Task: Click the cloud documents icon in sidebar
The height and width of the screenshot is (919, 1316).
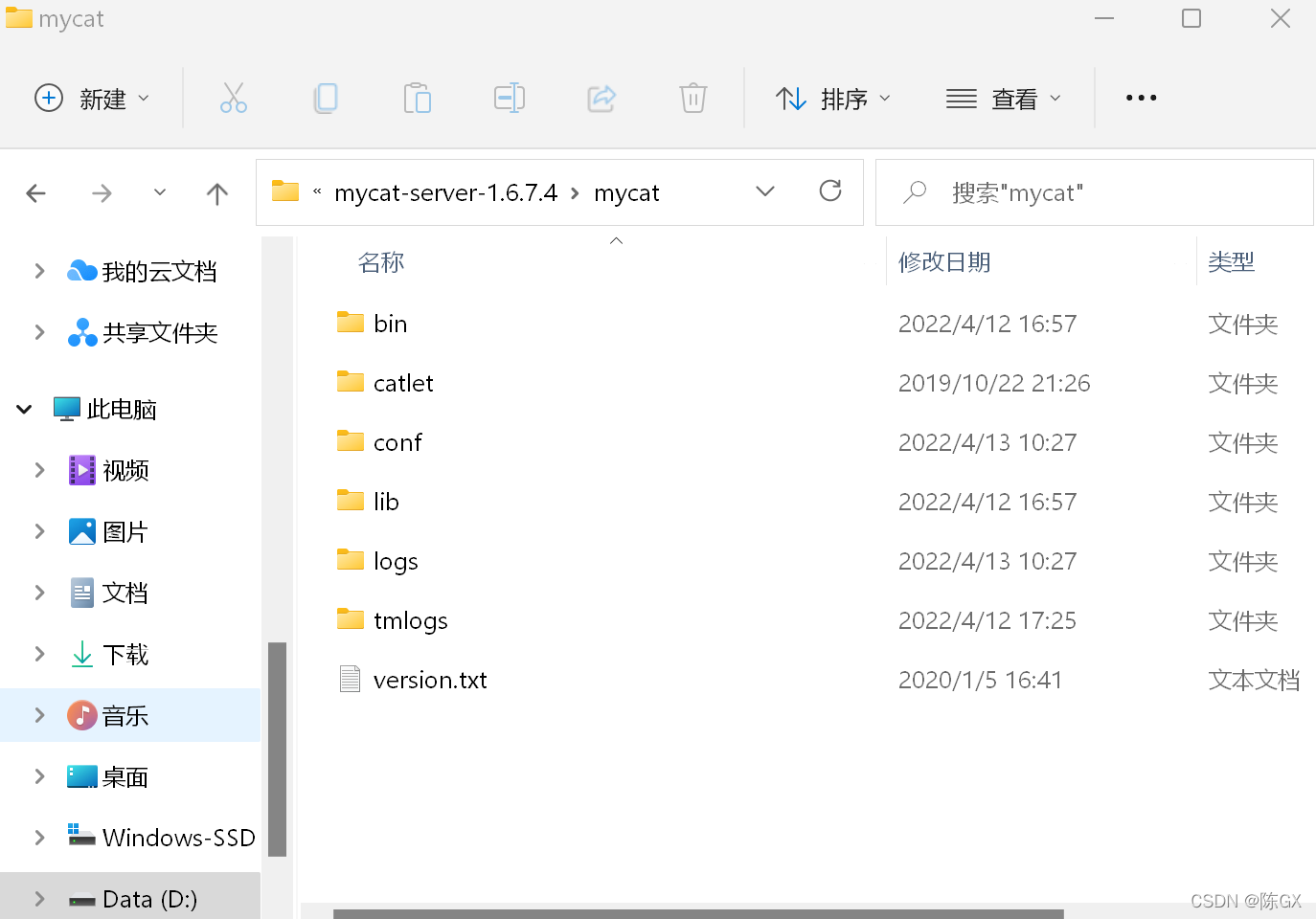Action: tap(82, 272)
